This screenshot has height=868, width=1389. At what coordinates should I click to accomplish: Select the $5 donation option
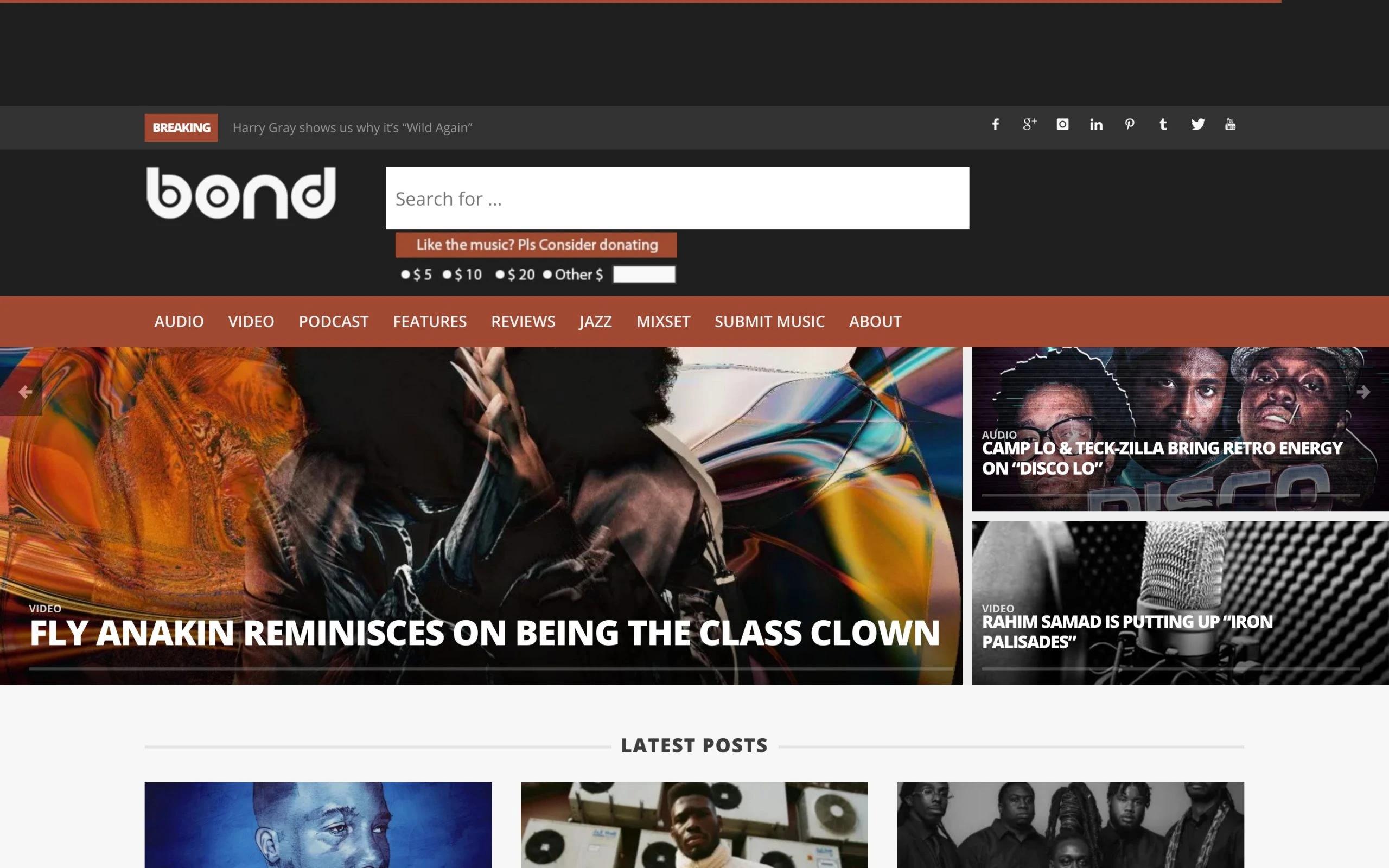(x=405, y=275)
